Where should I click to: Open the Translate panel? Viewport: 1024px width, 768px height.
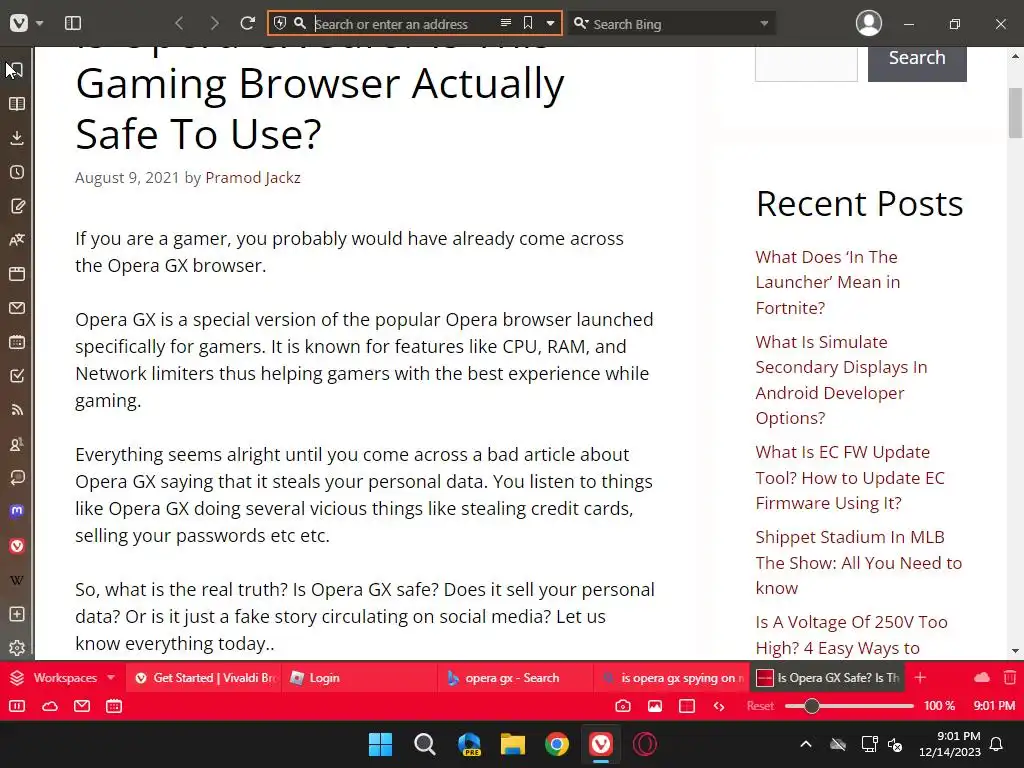17,240
